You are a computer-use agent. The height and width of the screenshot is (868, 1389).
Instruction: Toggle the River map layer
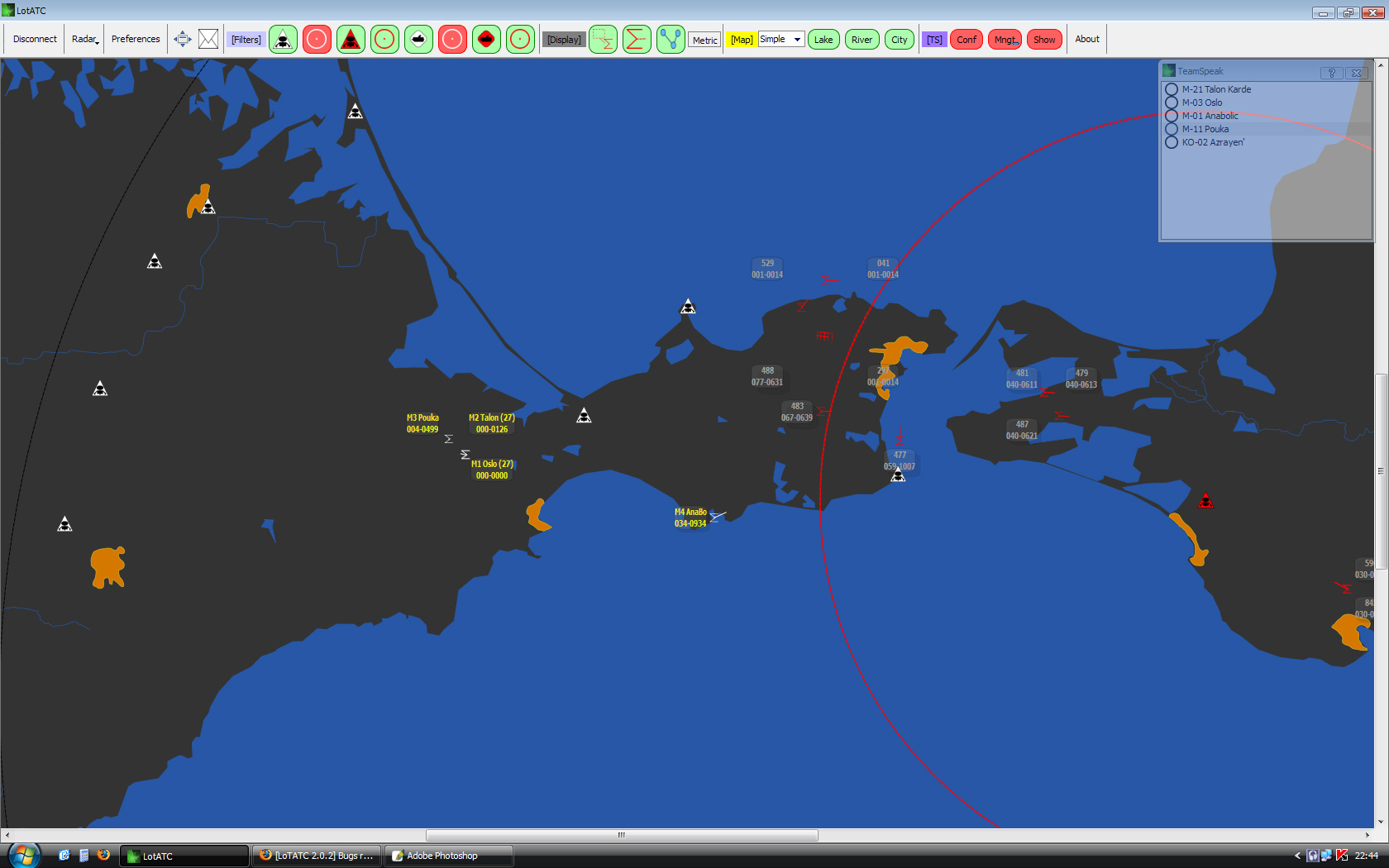(x=862, y=39)
